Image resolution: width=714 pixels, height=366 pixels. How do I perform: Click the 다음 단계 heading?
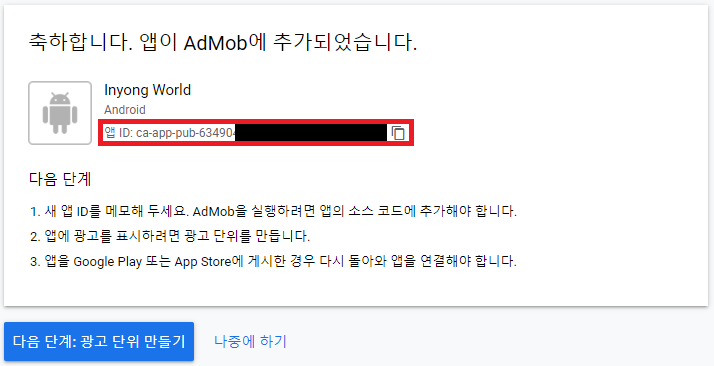tap(60, 179)
